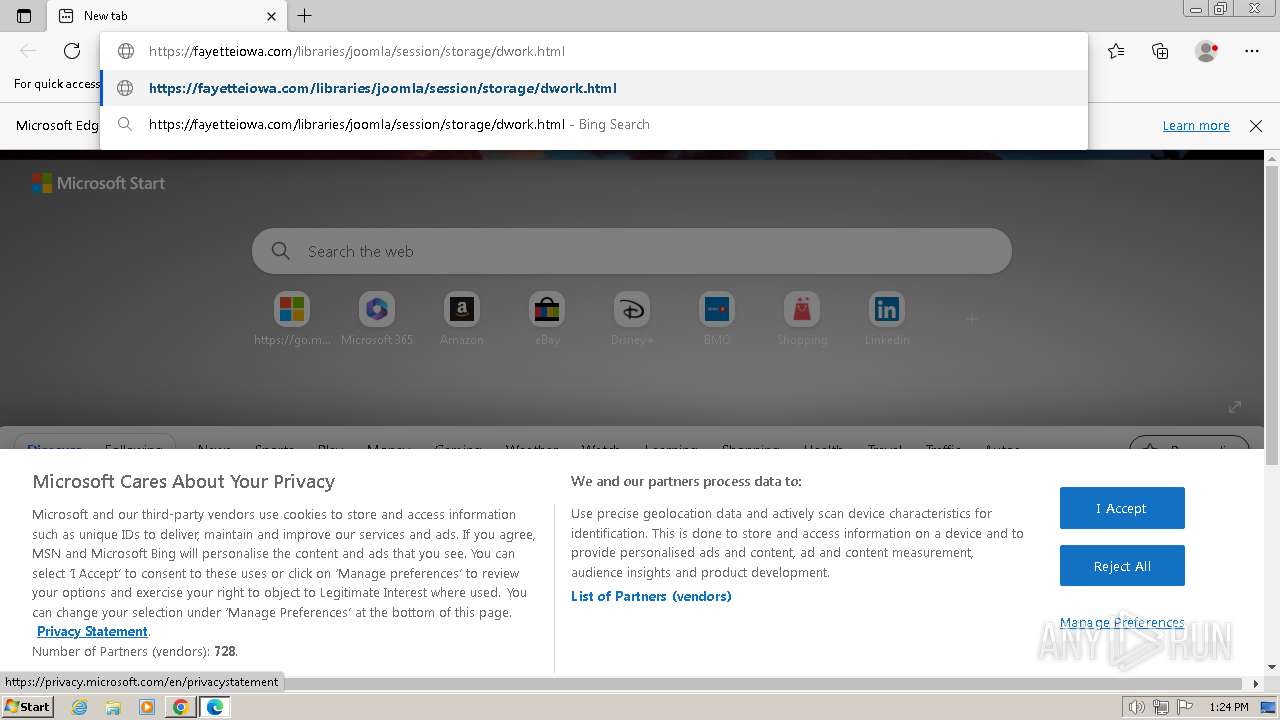The image size is (1280, 720).
Task: Open the Manage Preferences link
Action: [1122, 623]
